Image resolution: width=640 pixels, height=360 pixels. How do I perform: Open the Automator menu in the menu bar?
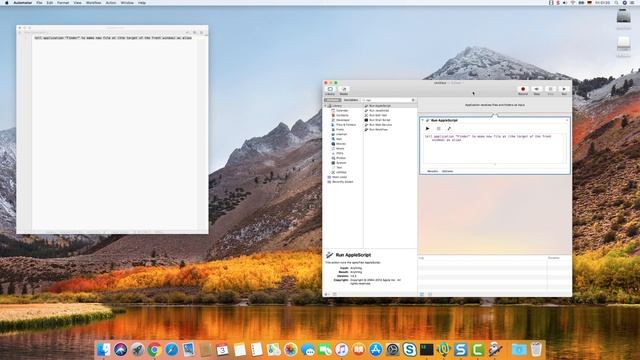click(x=22, y=3)
